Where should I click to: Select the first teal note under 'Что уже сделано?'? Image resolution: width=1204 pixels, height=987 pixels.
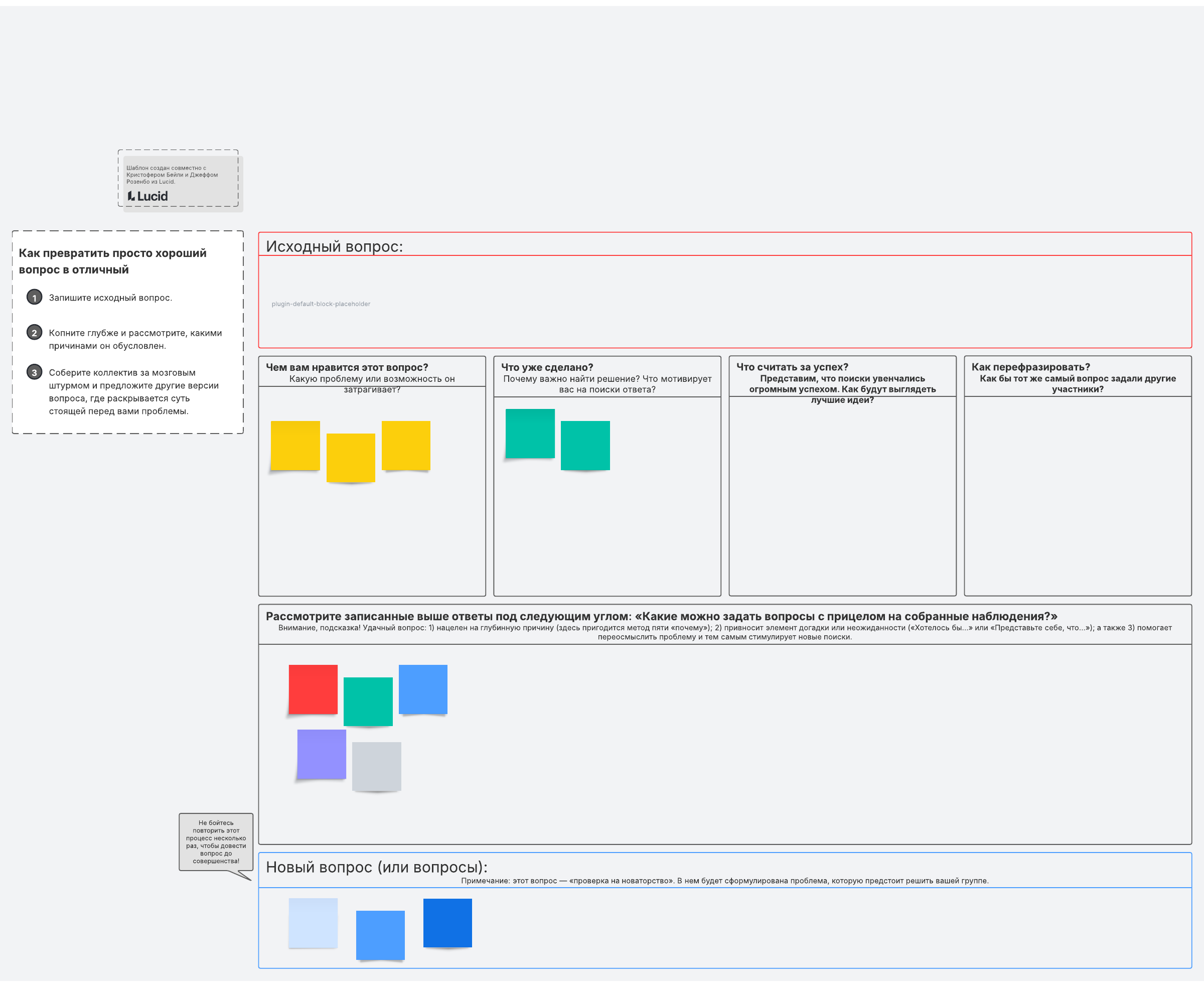tap(530, 433)
